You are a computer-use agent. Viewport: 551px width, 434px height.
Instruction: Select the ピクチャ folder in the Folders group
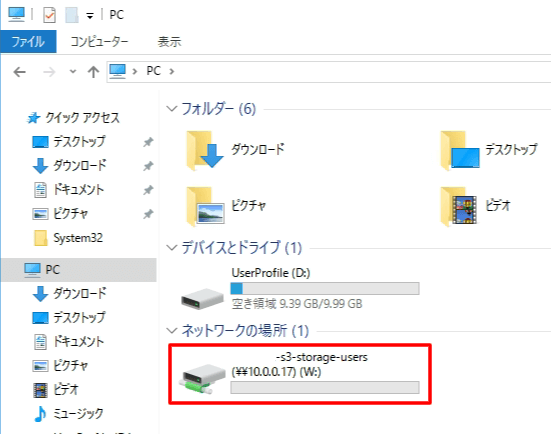[x=227, y=206]
